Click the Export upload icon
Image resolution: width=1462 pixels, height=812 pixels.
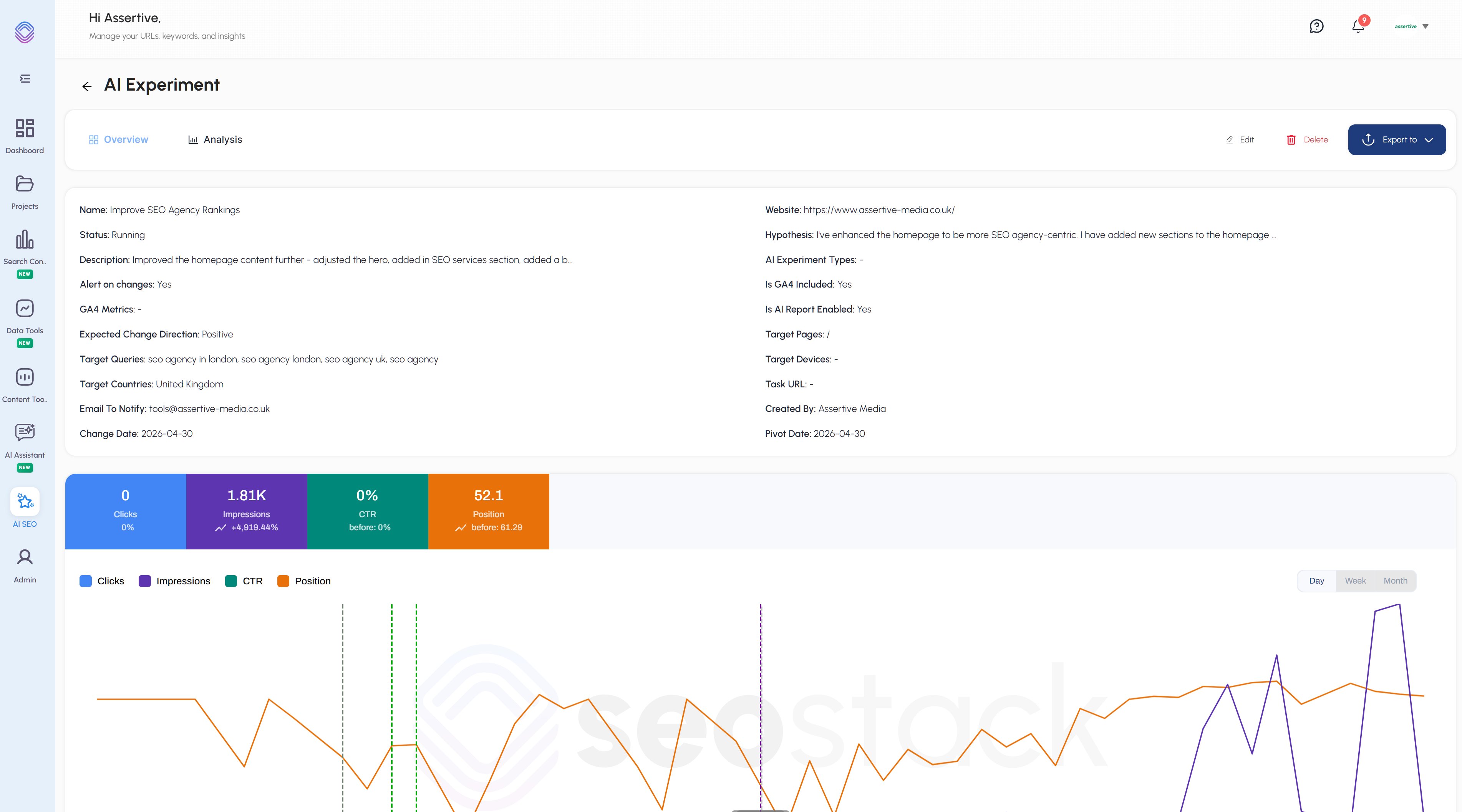pyautogui.click(x=1368, y=140)
